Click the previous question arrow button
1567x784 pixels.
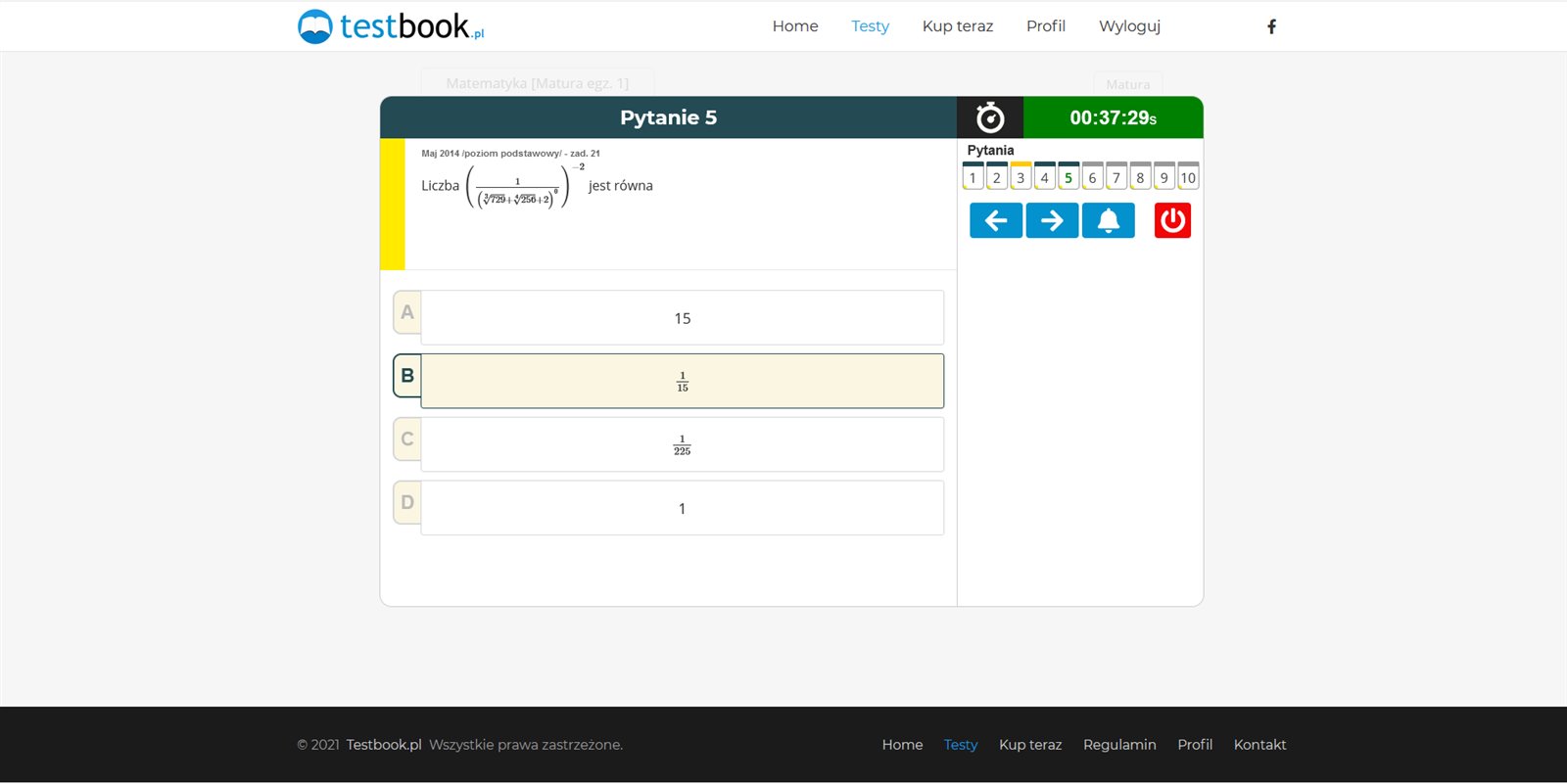(x=995, y=221)
